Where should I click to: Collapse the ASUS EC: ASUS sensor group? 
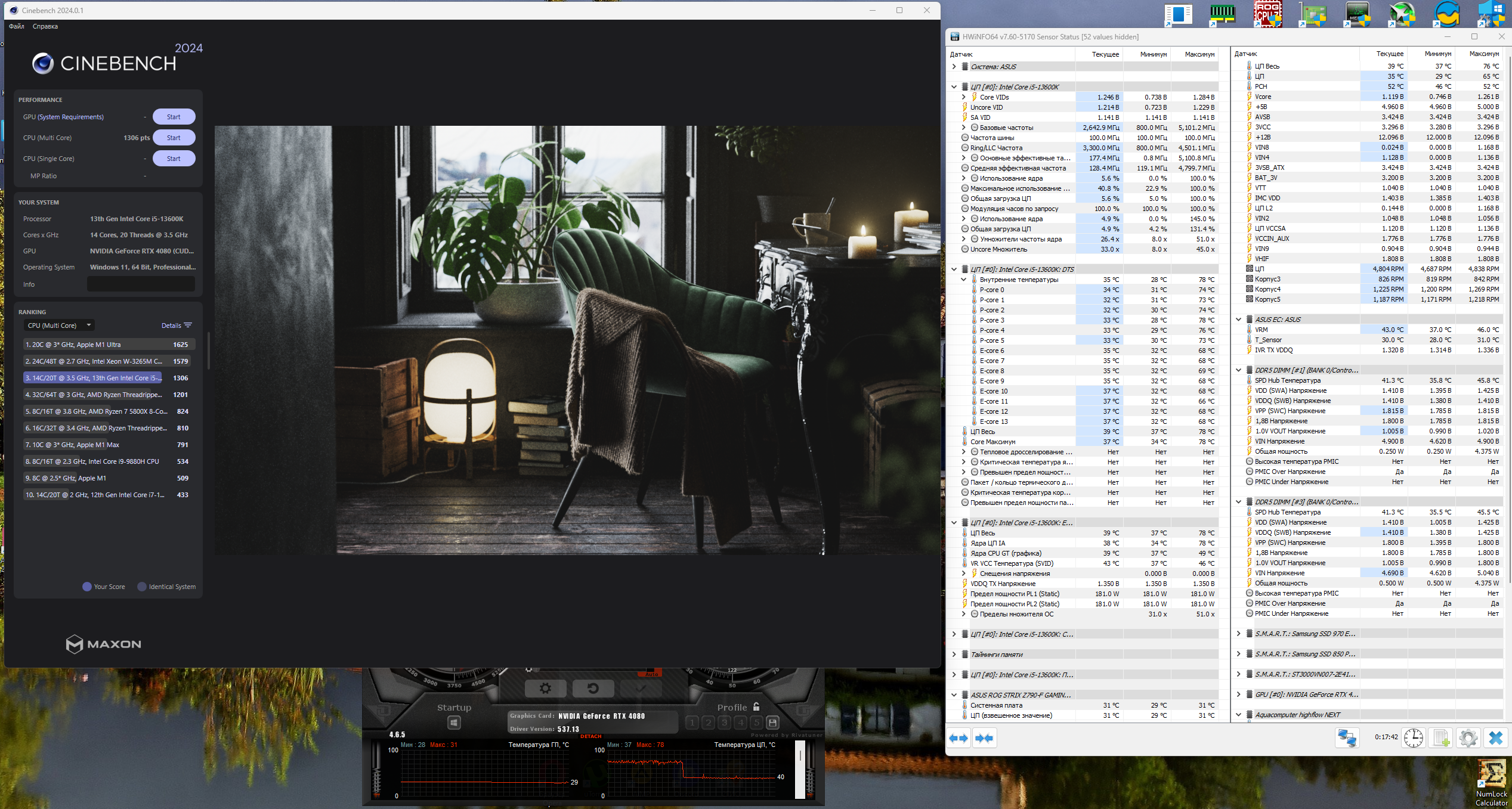(1238, 320)
